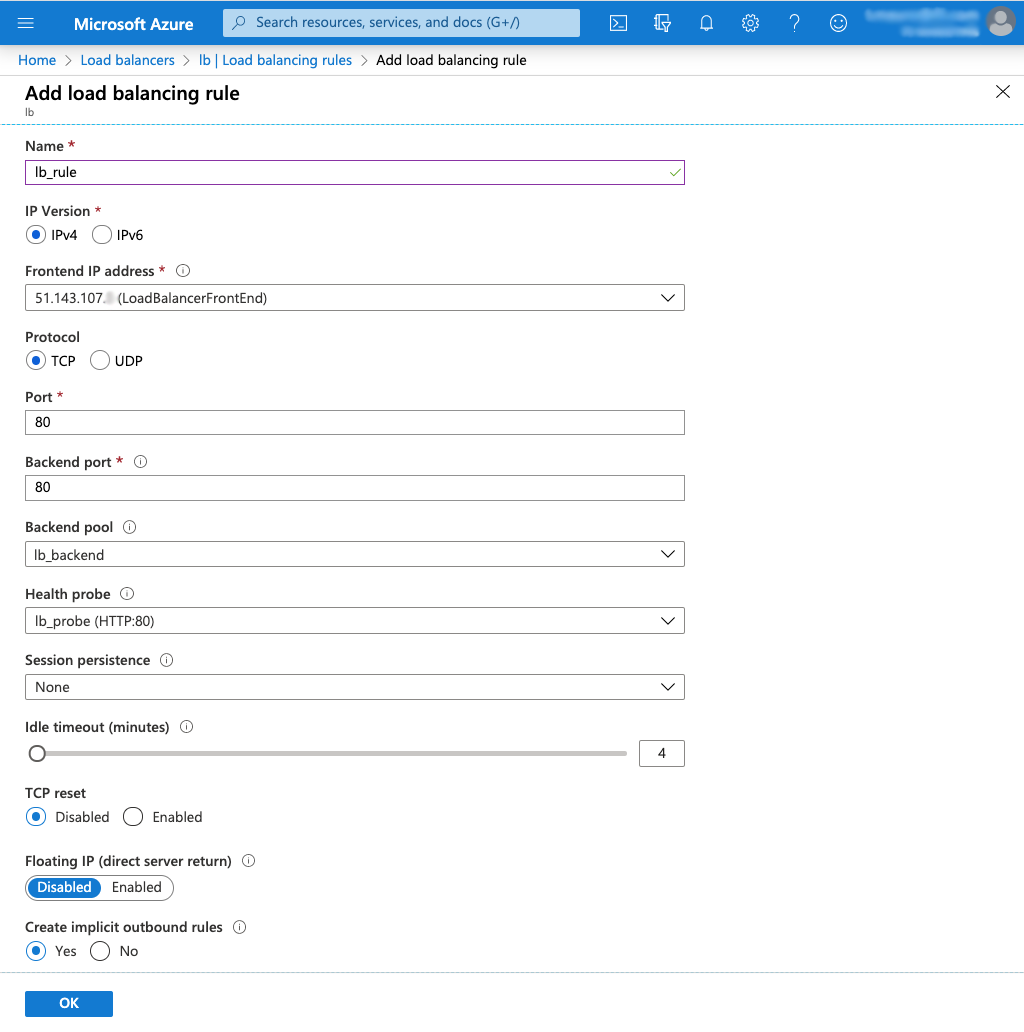Launch Cloud Shell from the top bar
The image size is (1024, 1032).
618,23
